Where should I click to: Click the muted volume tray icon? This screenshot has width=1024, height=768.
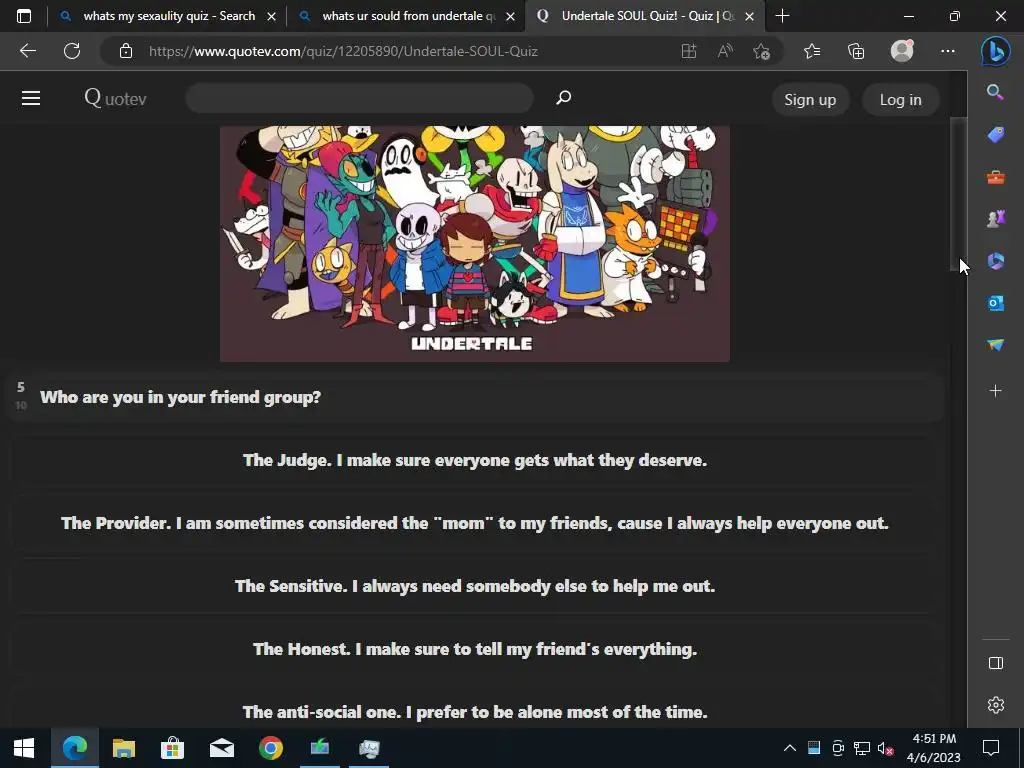(x=885, y=748)
